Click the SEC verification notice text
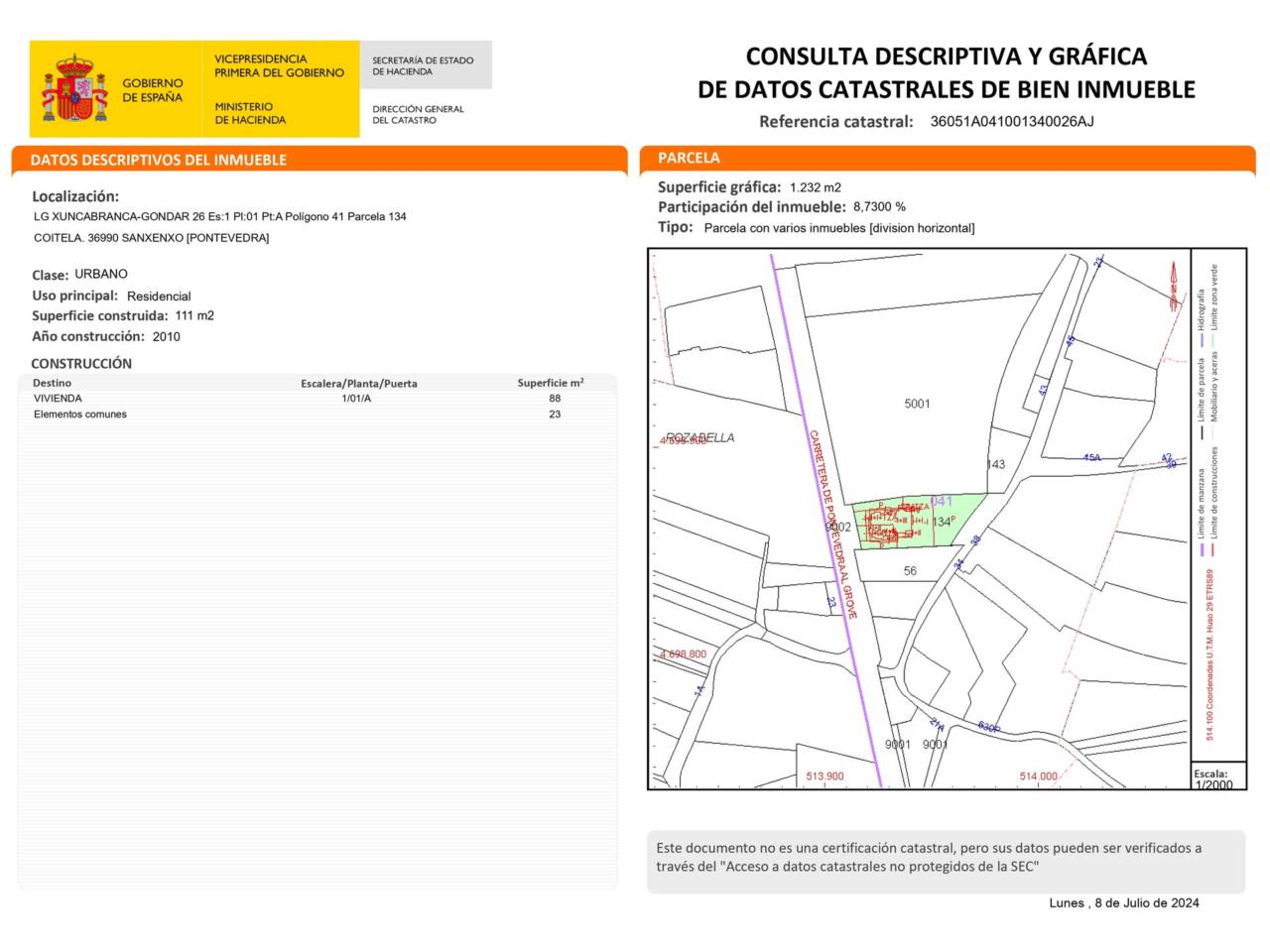Image resolution: width=1270 pixels, height=952 pixels. (x=929, y=857)
